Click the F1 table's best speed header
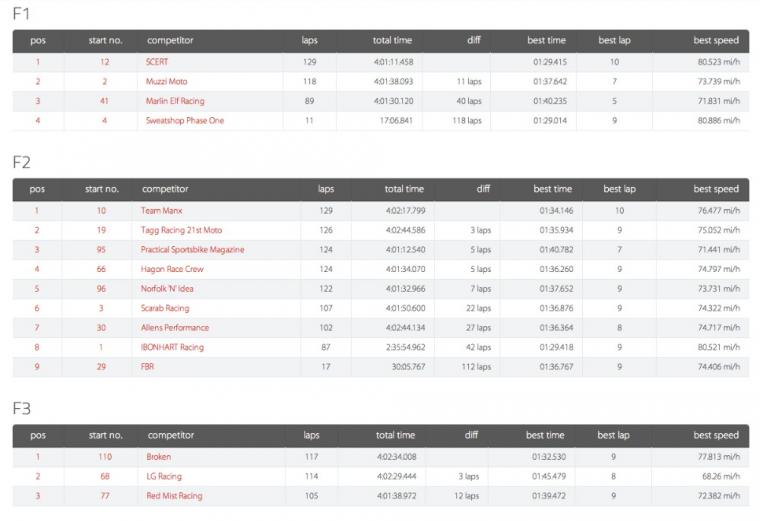This screenshot has height=522, width=760. 716,41
